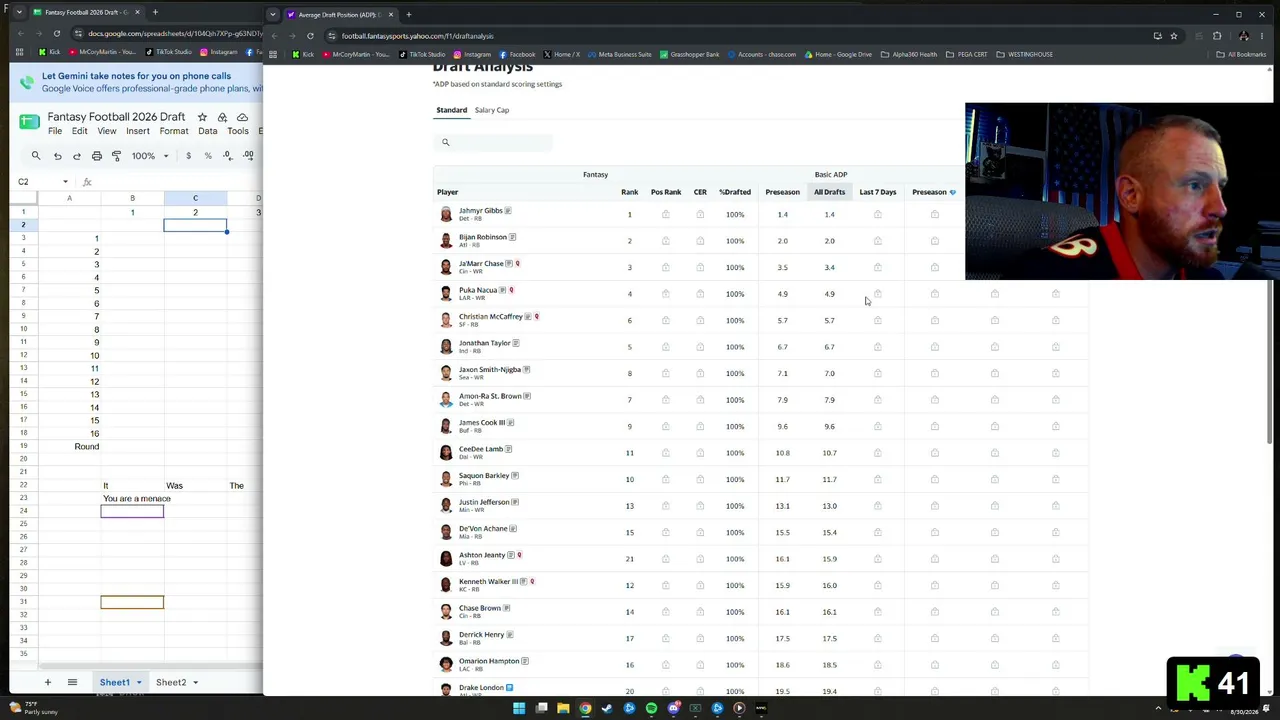Image resolution: width=1280 pixels, height=720 pixels.
Task: Open the Chrome extensions puzzle icon
Action: click(1217, 36)
